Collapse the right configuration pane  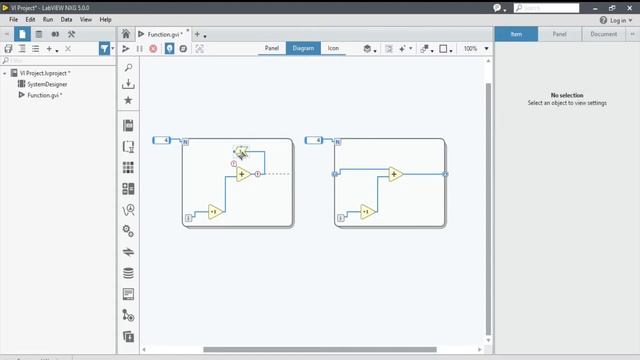[632, 34]
